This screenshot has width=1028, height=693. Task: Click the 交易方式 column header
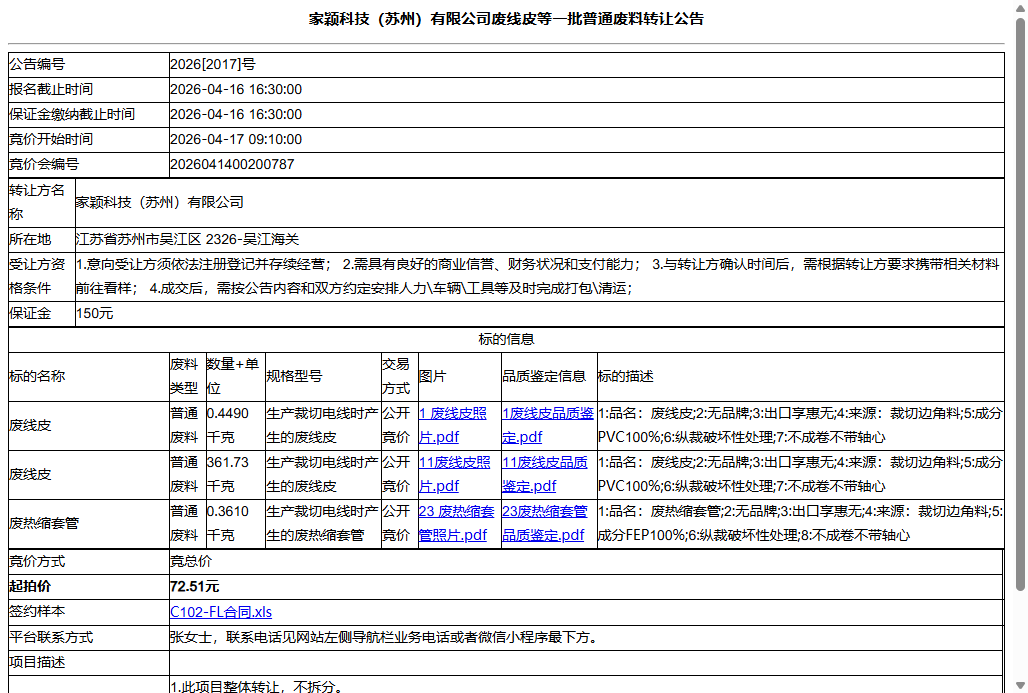click(x=399, y=376)
